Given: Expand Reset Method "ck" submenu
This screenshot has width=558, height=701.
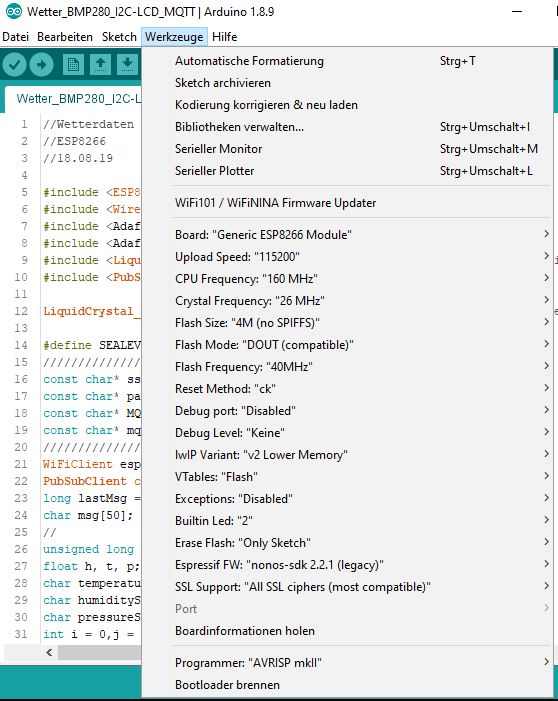Looking at the screenshot, I should pyautogui.click(x=348, y=389).
